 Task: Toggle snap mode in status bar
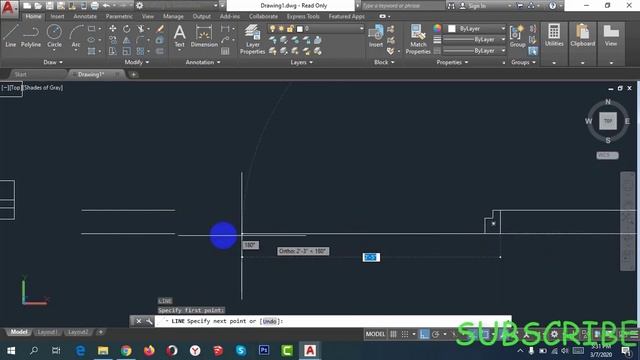pyautogui.click(x=405, y=334)
